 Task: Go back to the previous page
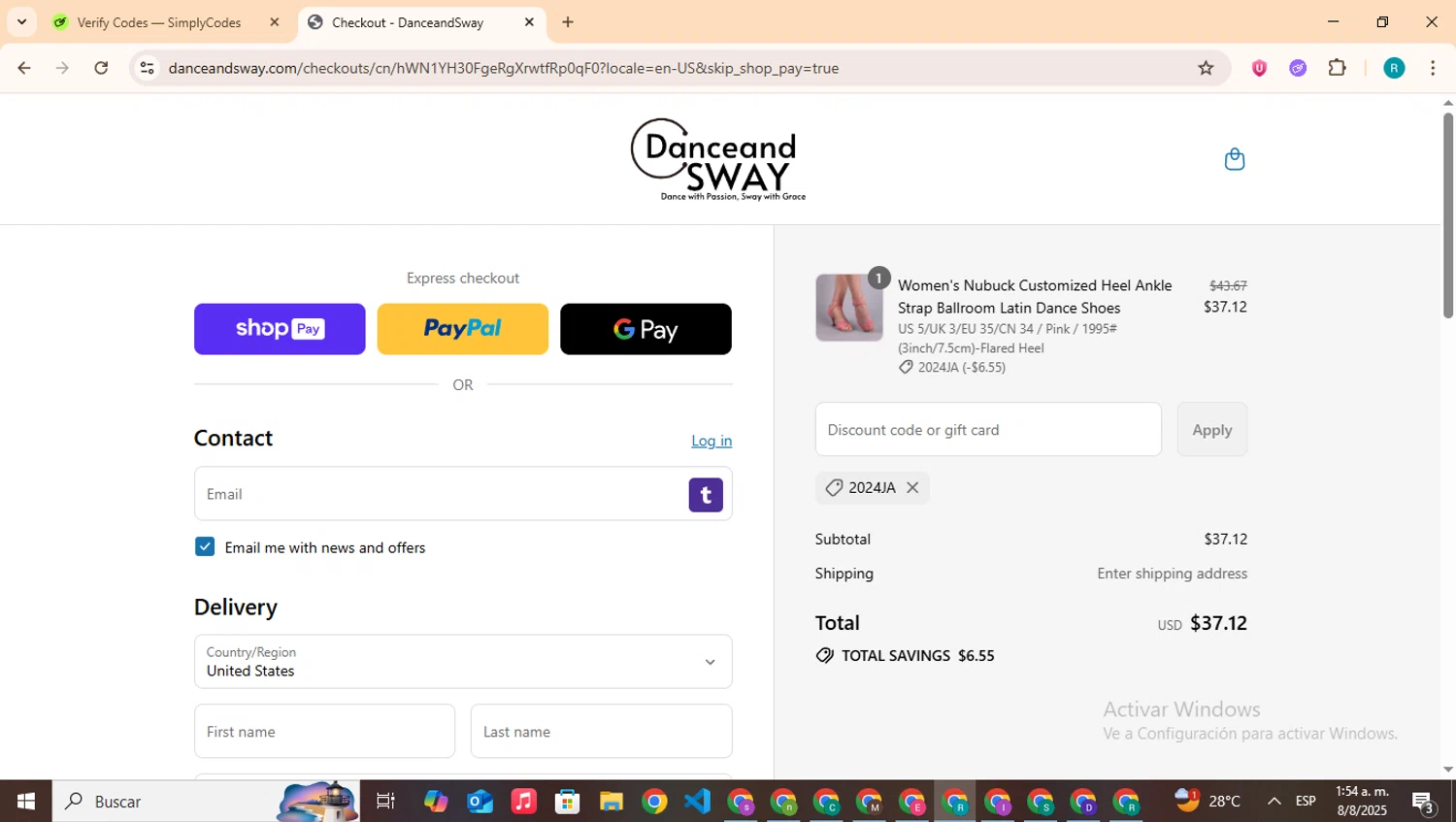[24, 68]
